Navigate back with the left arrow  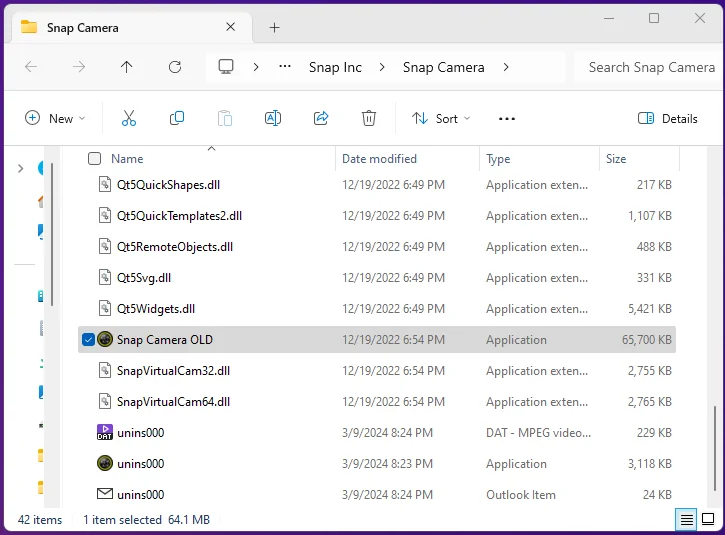pyautogui.click(x=31, y=68)
